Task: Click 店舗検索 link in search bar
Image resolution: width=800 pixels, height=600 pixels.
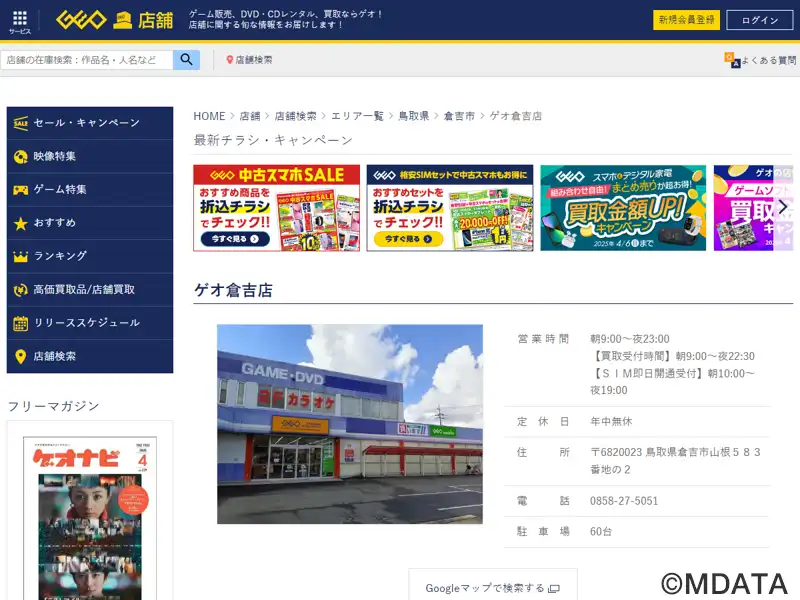Action: click(x=254, y=60)
